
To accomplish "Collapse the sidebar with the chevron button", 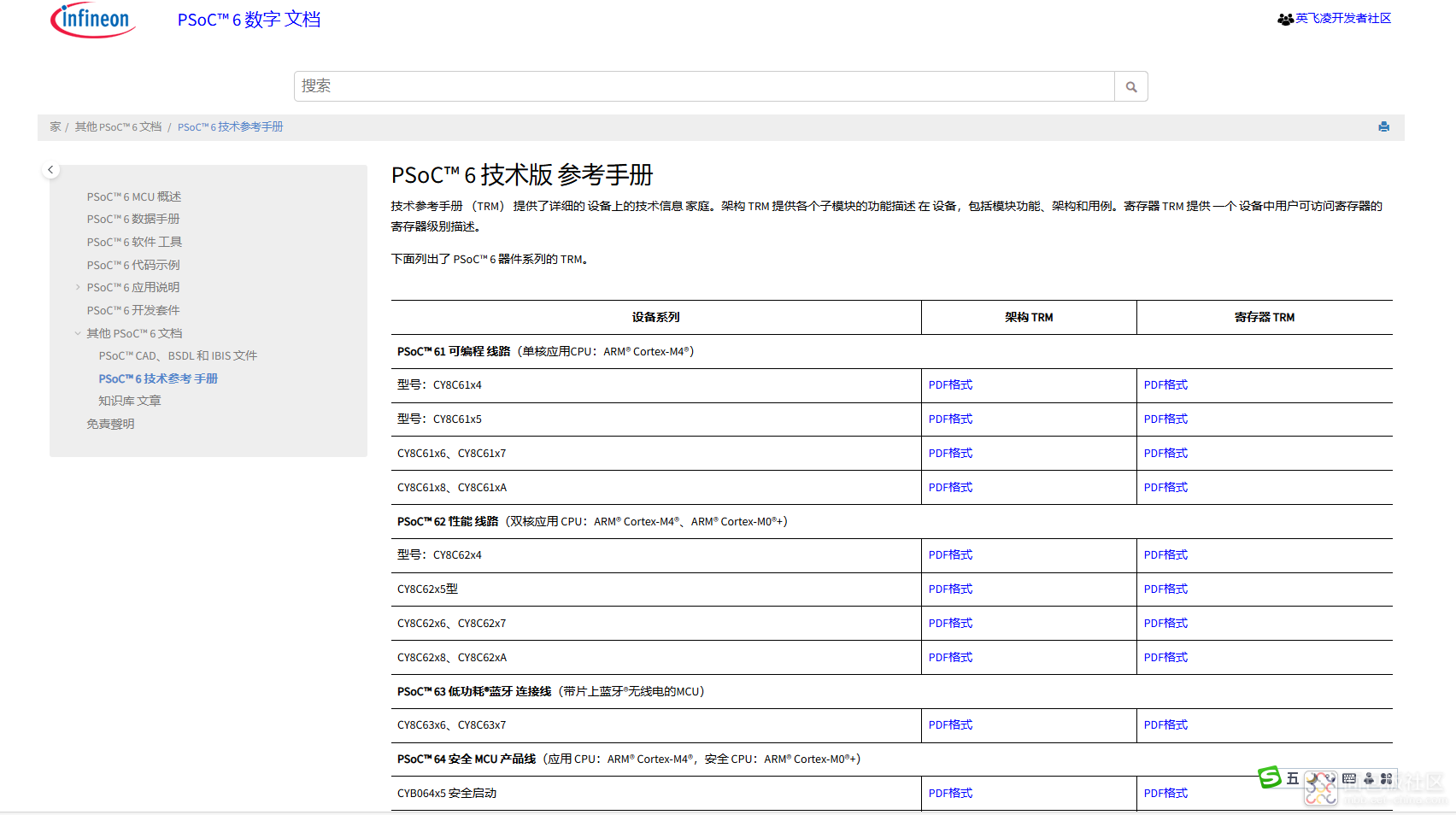I will pyautogui.click(x=50, y=169).
